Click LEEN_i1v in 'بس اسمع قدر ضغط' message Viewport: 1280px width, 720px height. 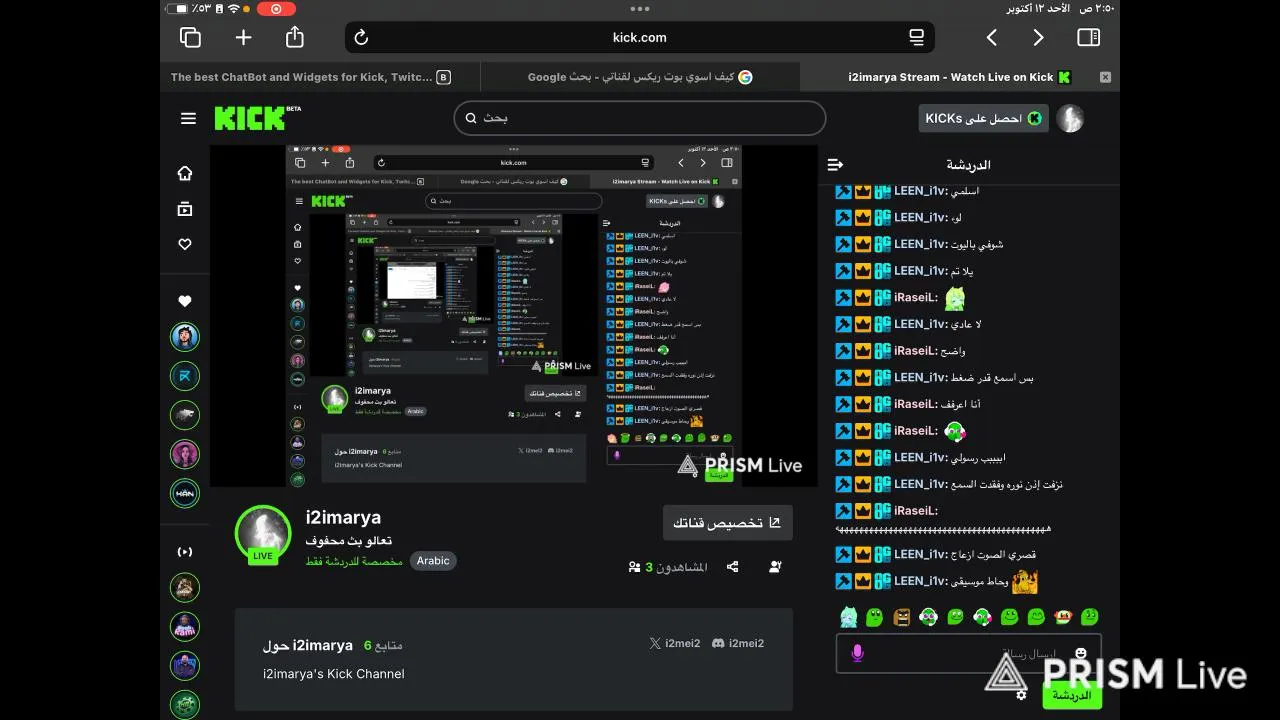click(921, 378)
